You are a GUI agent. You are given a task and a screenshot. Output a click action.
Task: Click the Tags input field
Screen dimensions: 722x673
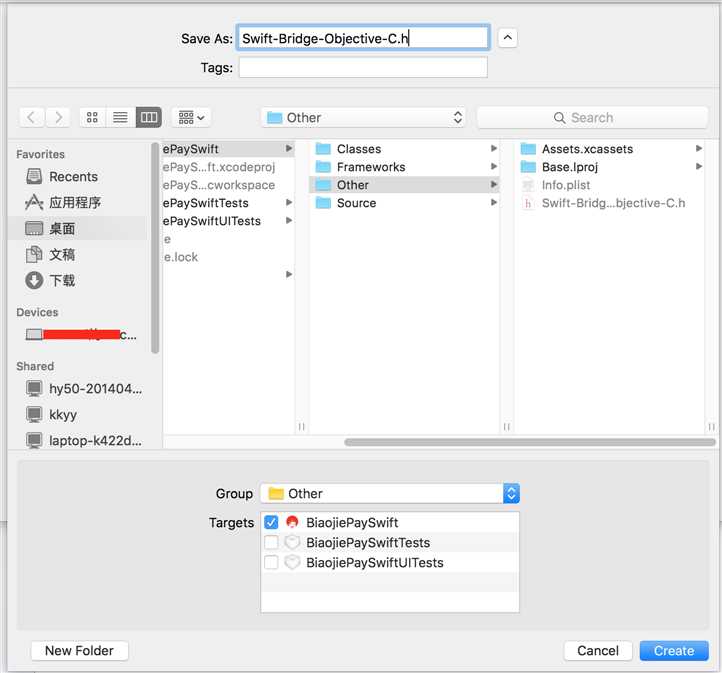(363, 68)
